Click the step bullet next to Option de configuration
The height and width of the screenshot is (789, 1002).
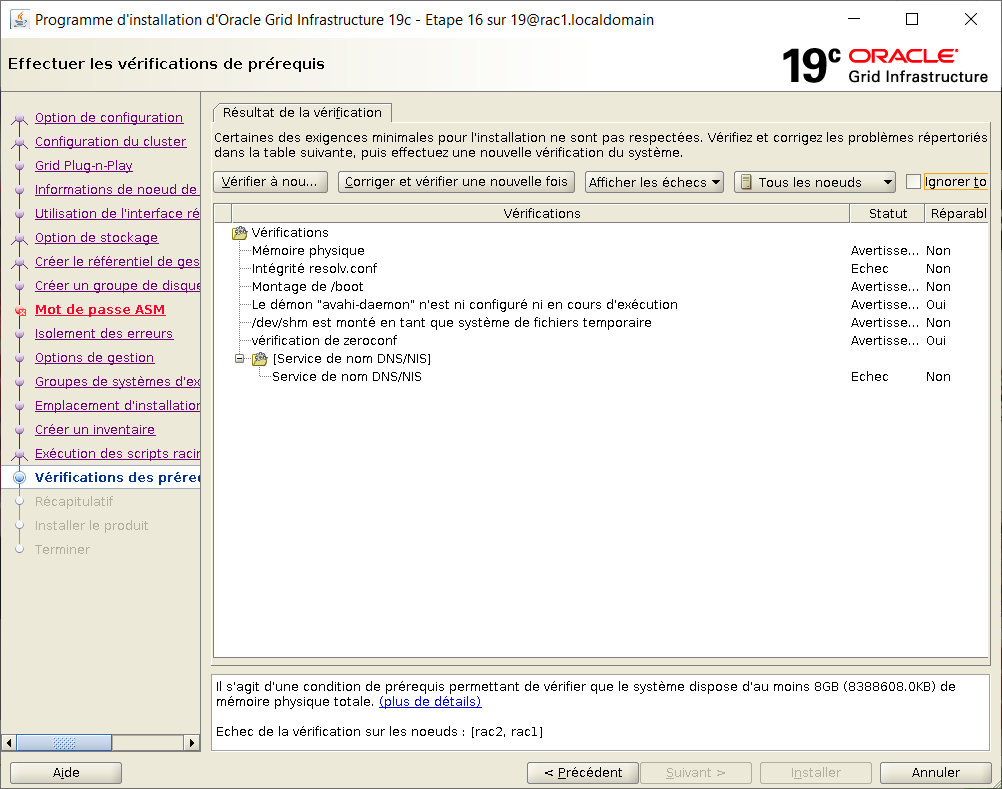(20, 118)
